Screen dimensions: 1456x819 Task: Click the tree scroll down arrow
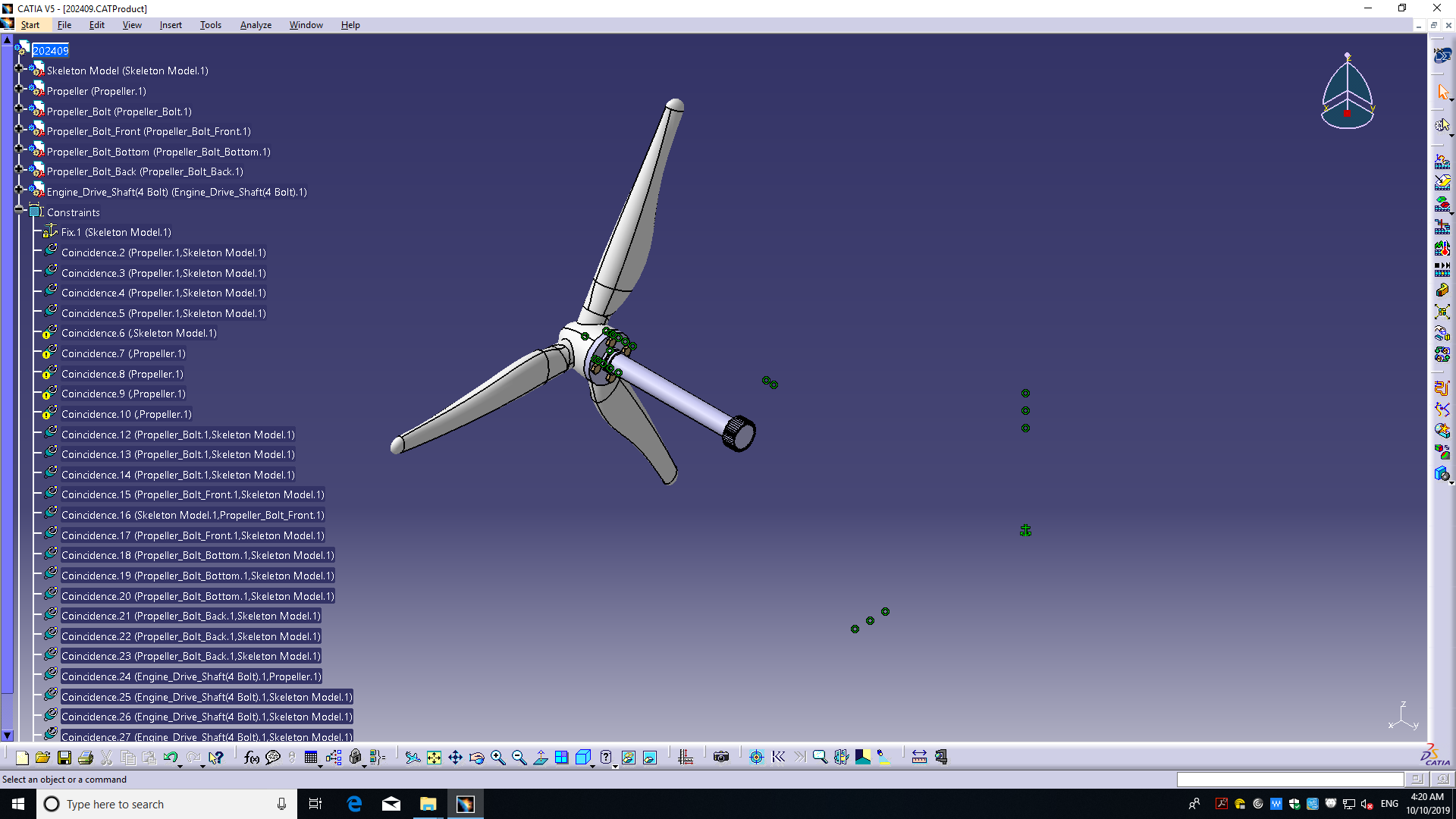click(8, 735)
